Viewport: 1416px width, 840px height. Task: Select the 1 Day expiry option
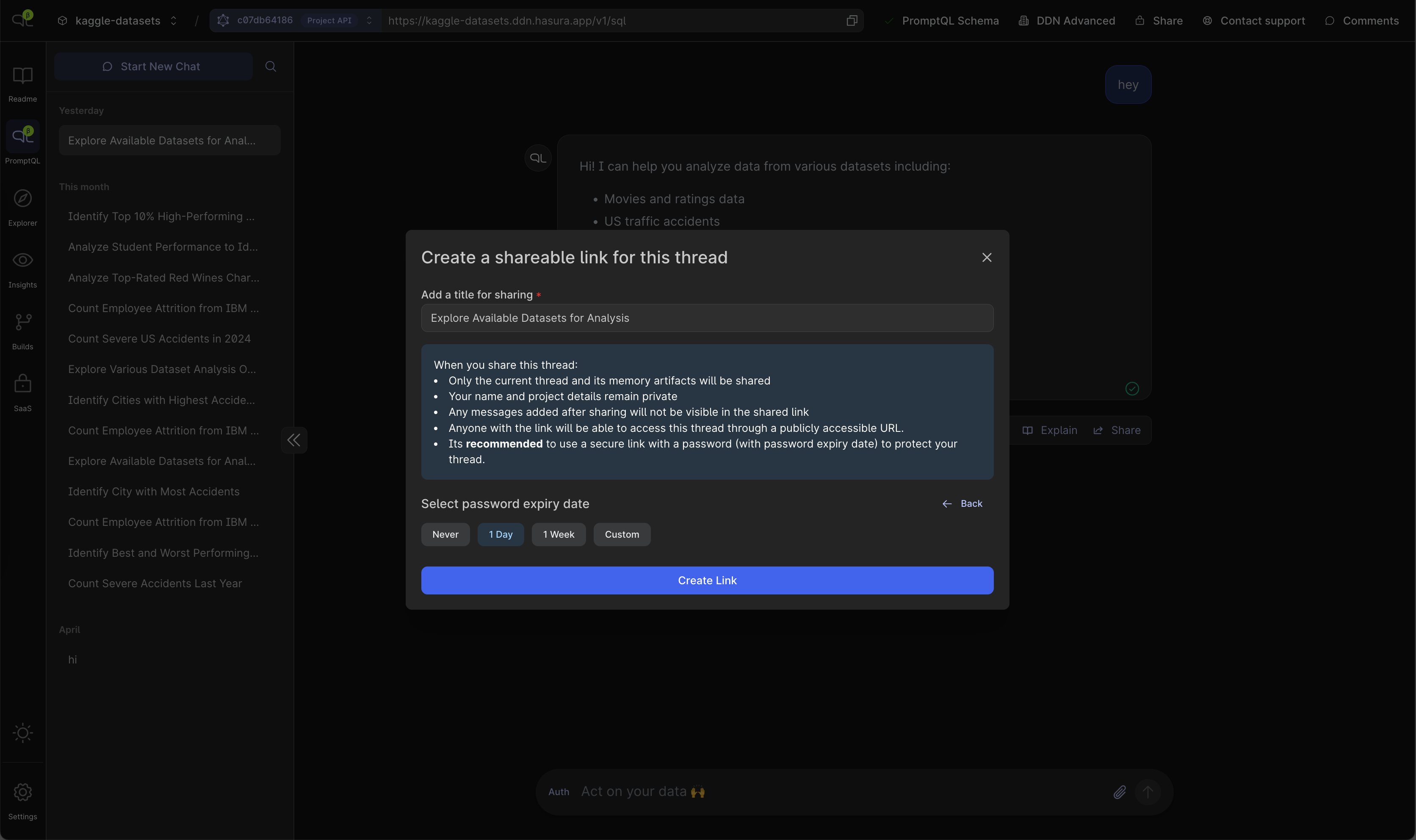[501, 534]
